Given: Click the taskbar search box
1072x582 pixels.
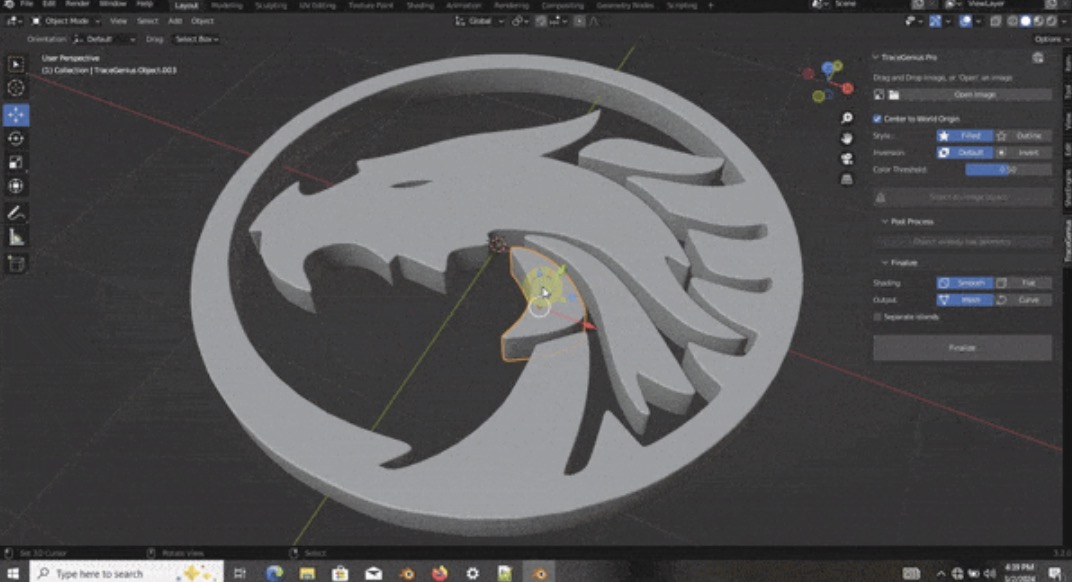Looking at the screenshot, I should [126, 573].
